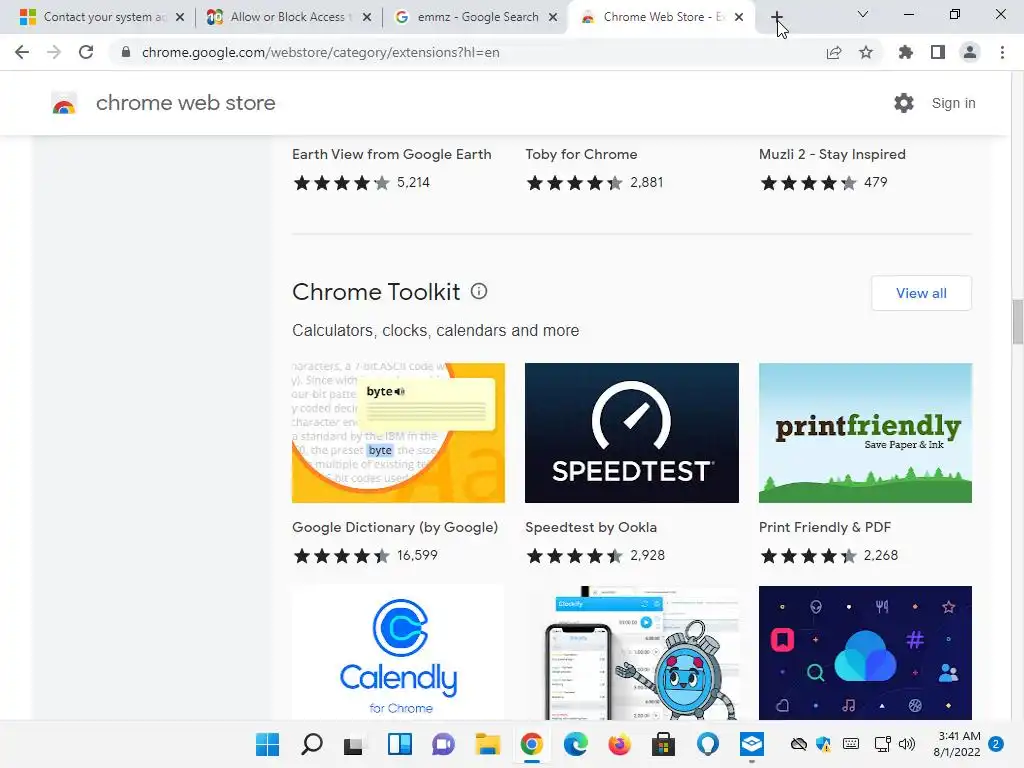Screen dimensions: 1024x768
Task: Open tab search dropdown chevron
Action: [x=863, y=14]
